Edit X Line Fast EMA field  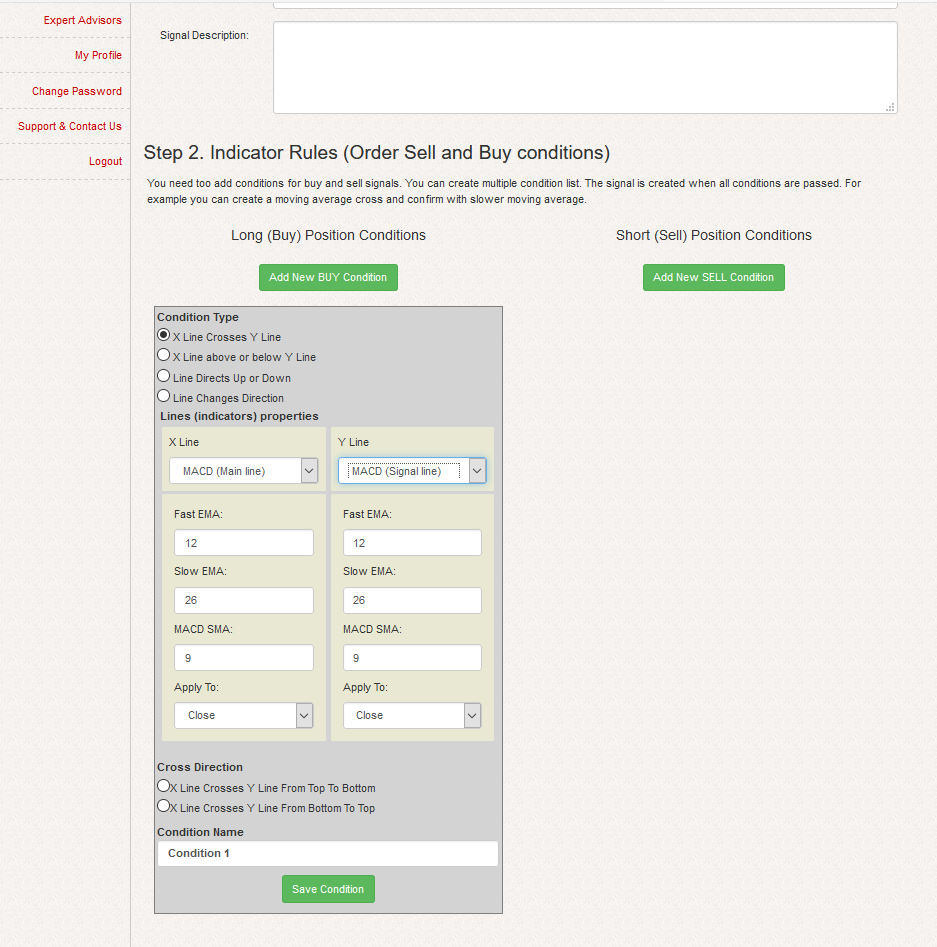(x=243, y=543)
